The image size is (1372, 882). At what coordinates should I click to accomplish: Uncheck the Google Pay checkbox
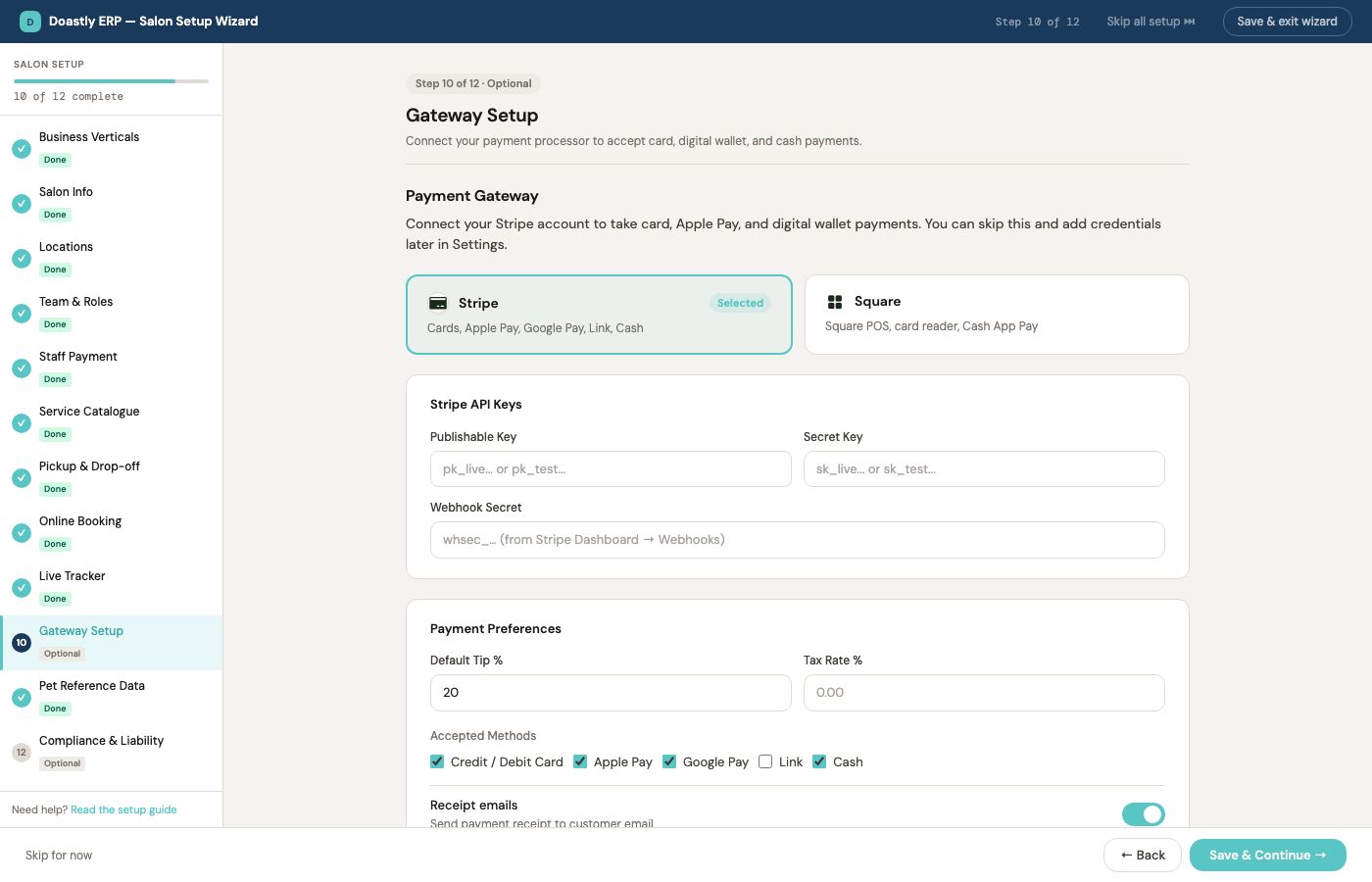[x=669, y=761]
